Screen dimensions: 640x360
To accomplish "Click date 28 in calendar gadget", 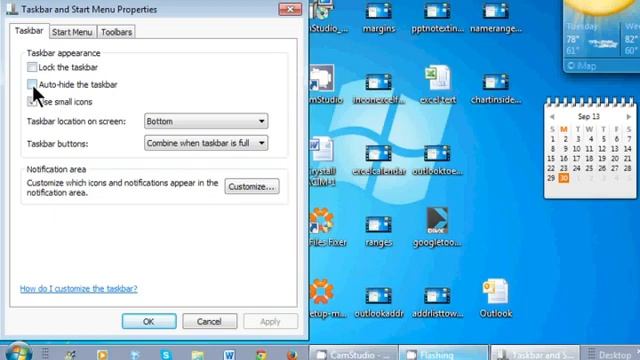I will click(628, 168).
